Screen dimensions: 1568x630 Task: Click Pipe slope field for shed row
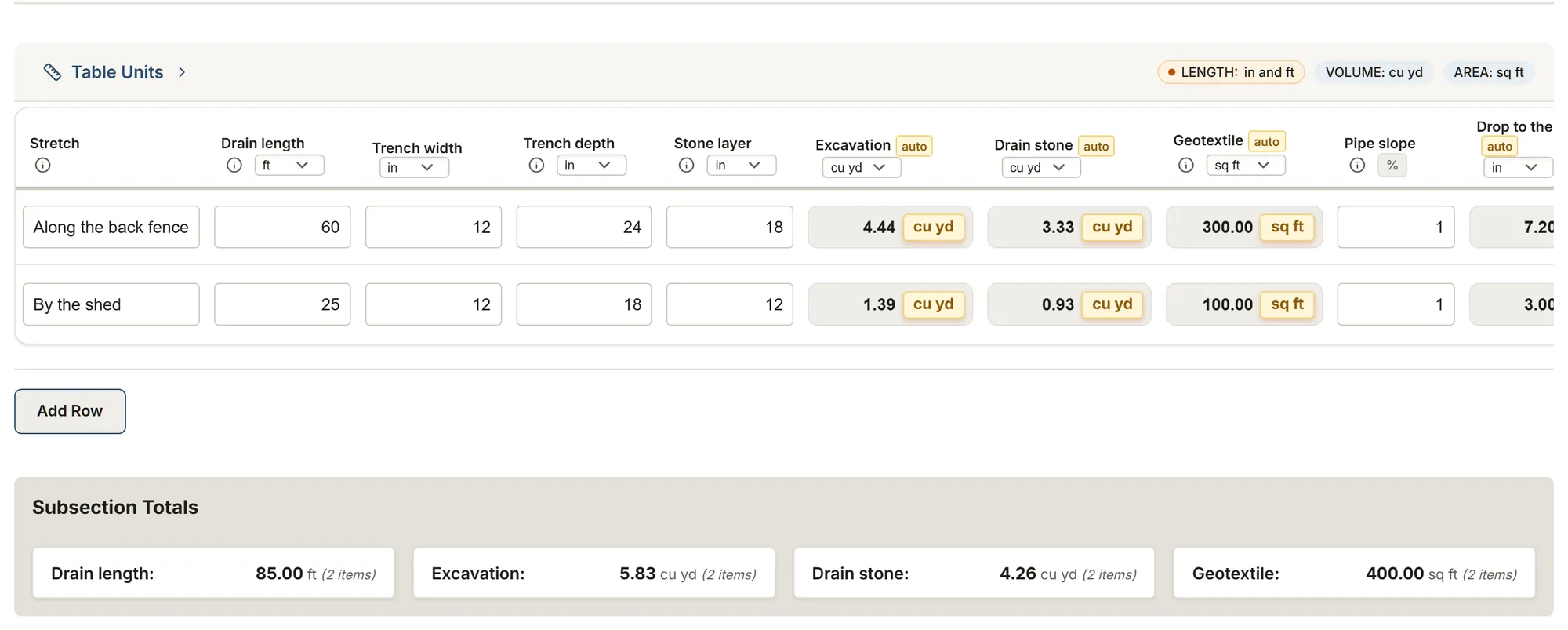pos(1396,304)
